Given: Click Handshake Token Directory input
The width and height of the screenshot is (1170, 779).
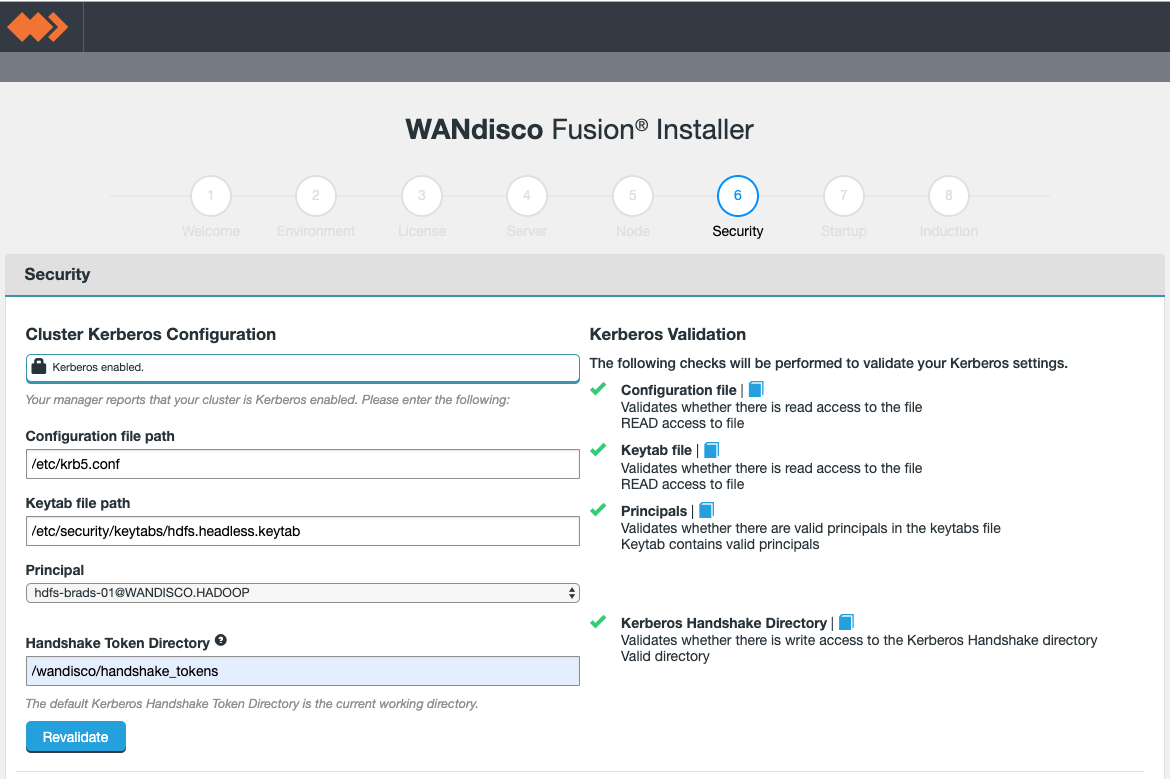Looking at the screenshot, I should point(302,671).
